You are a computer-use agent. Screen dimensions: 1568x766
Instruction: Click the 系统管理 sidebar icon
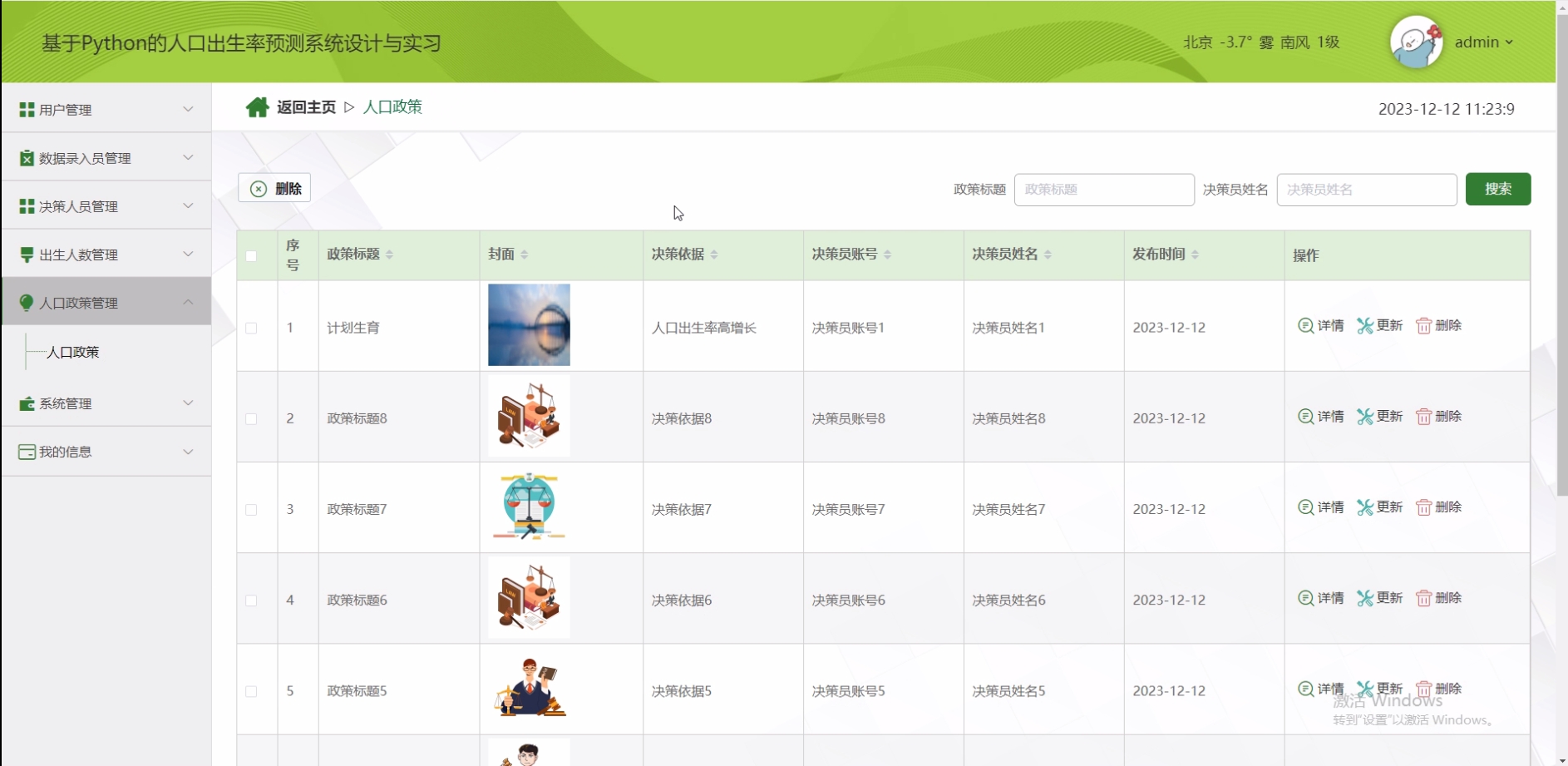click(27, 403)
